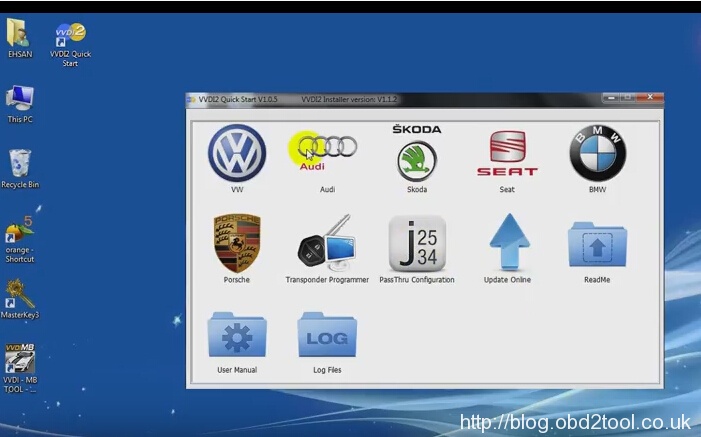Click the 'Porsche' label text
Image resolution: width=701 pixels, height=437 pixels.
pyautogui.click(x=237, y=280)
